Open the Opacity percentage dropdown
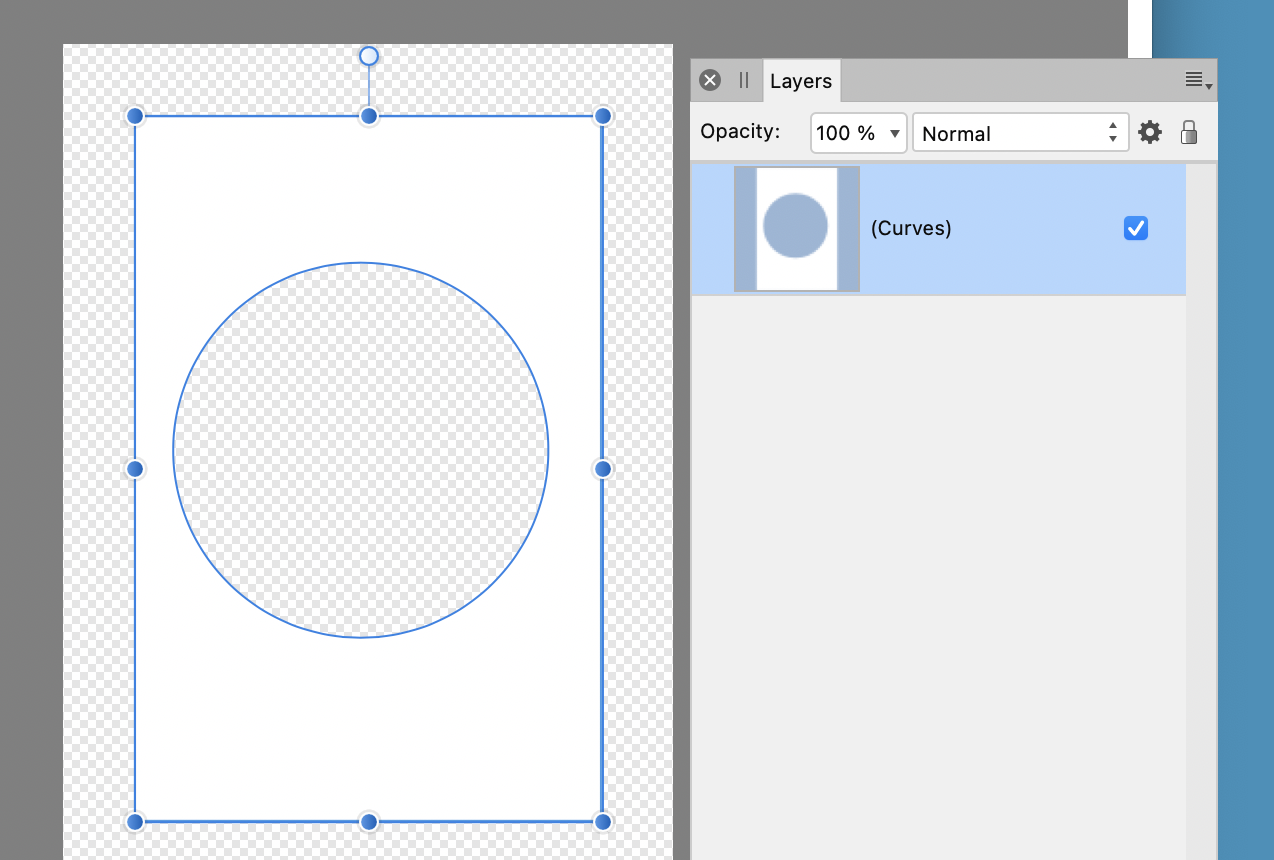 point(859,133)
